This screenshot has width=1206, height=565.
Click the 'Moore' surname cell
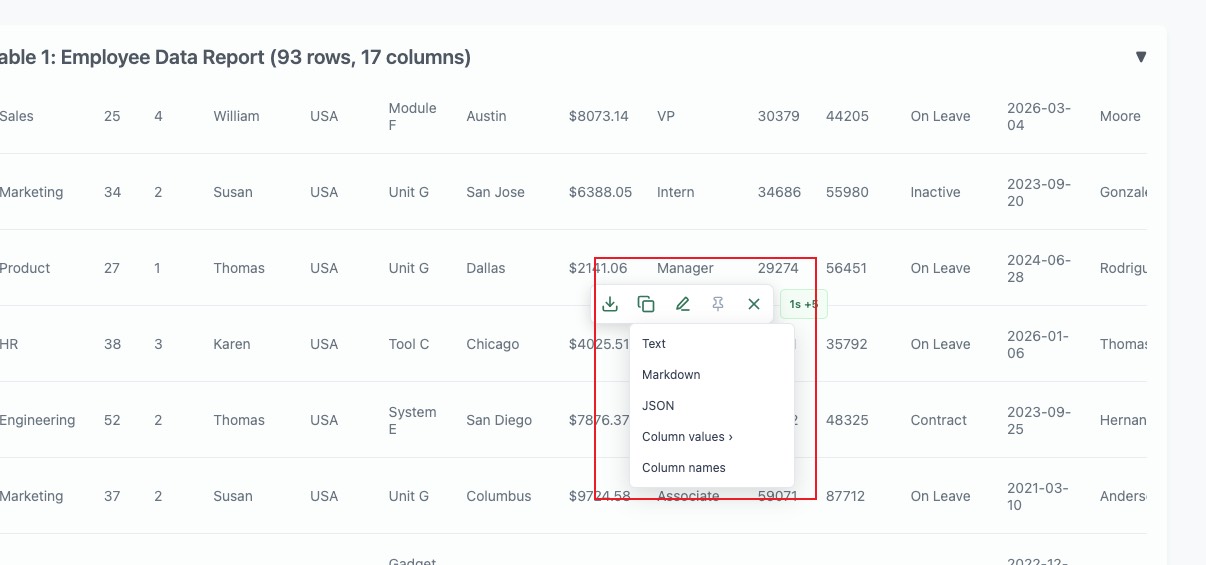tap(1120, 116)
